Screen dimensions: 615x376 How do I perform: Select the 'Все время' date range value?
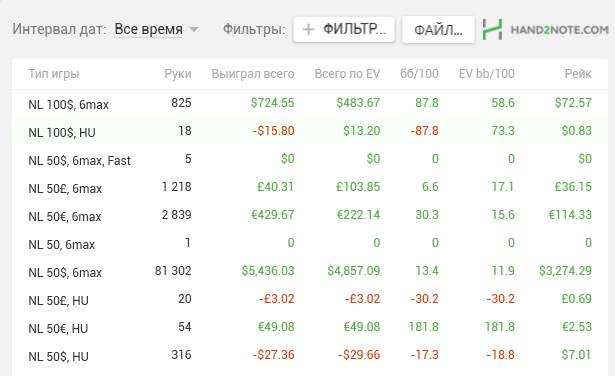(149, 29)
